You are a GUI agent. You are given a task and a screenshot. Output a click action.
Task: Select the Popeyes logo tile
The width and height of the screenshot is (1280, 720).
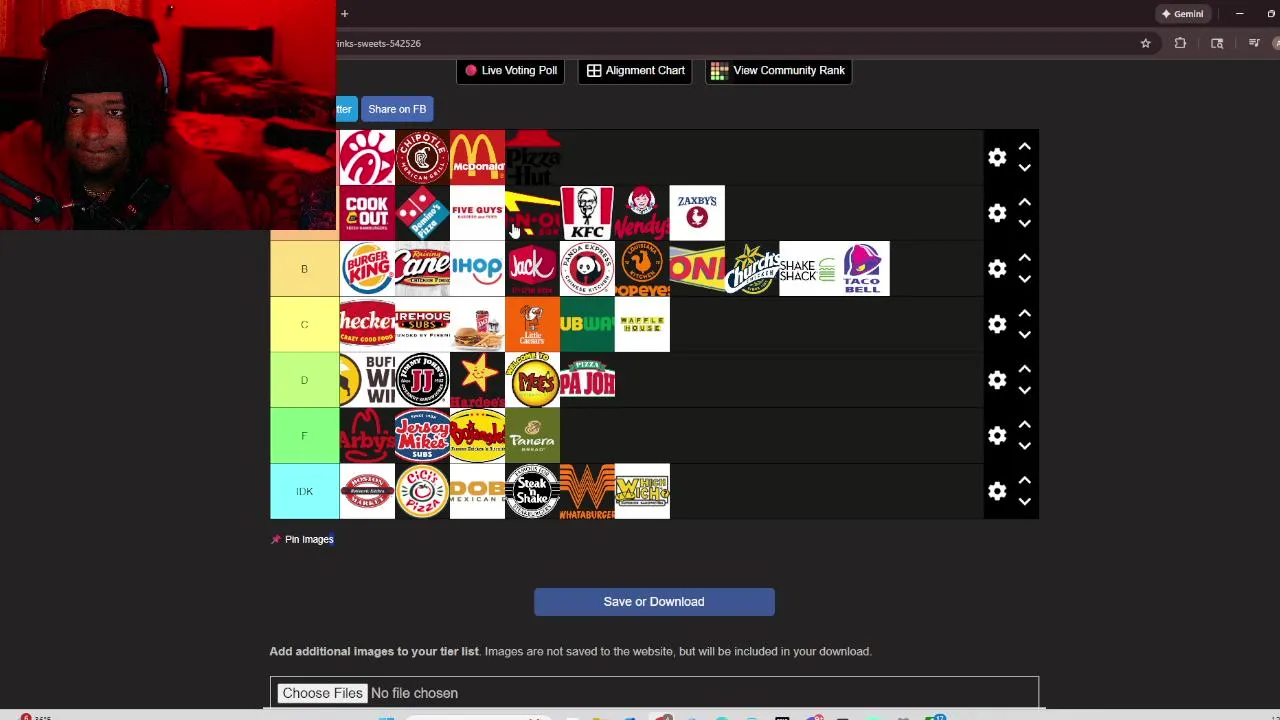tap(642, 268)
